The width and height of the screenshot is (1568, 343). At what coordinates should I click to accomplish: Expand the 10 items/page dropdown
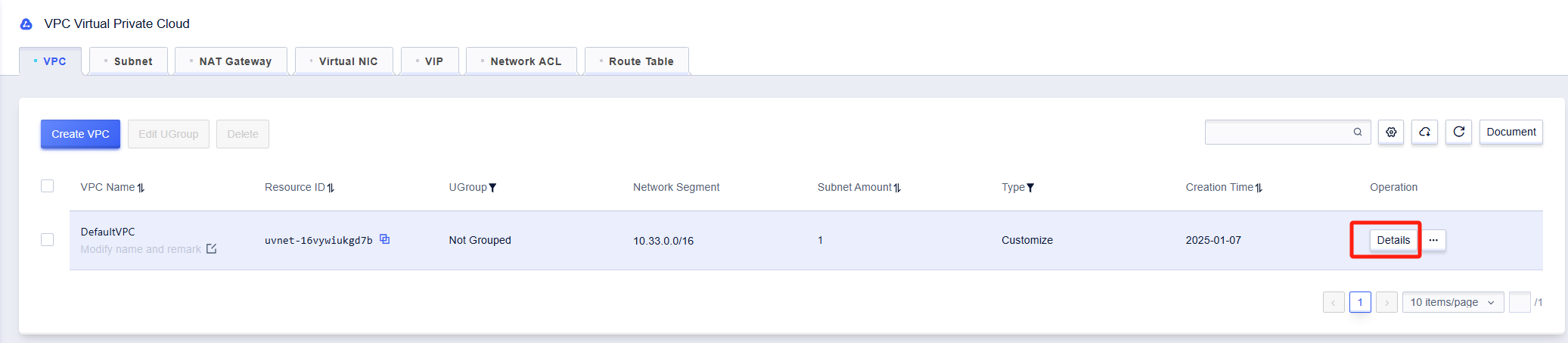(x=1452, y=302)
